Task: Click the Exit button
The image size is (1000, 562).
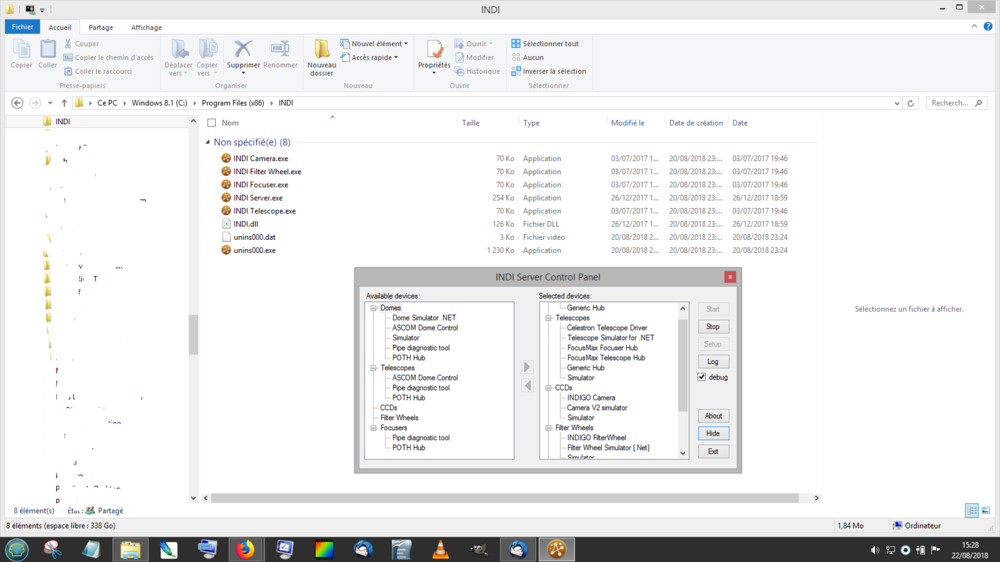Action: [x=713, y=451]
